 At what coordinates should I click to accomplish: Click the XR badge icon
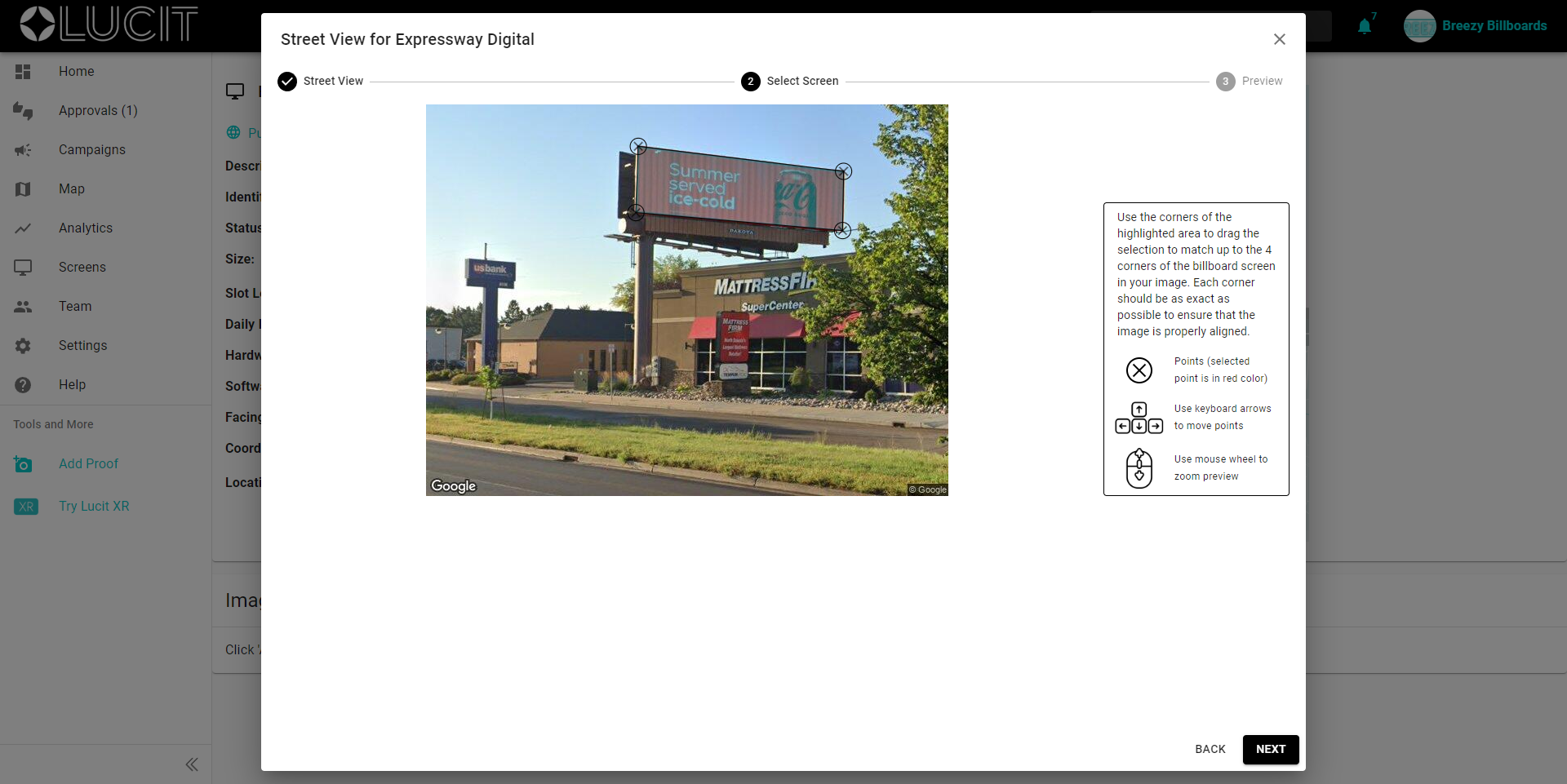point(26,507)
